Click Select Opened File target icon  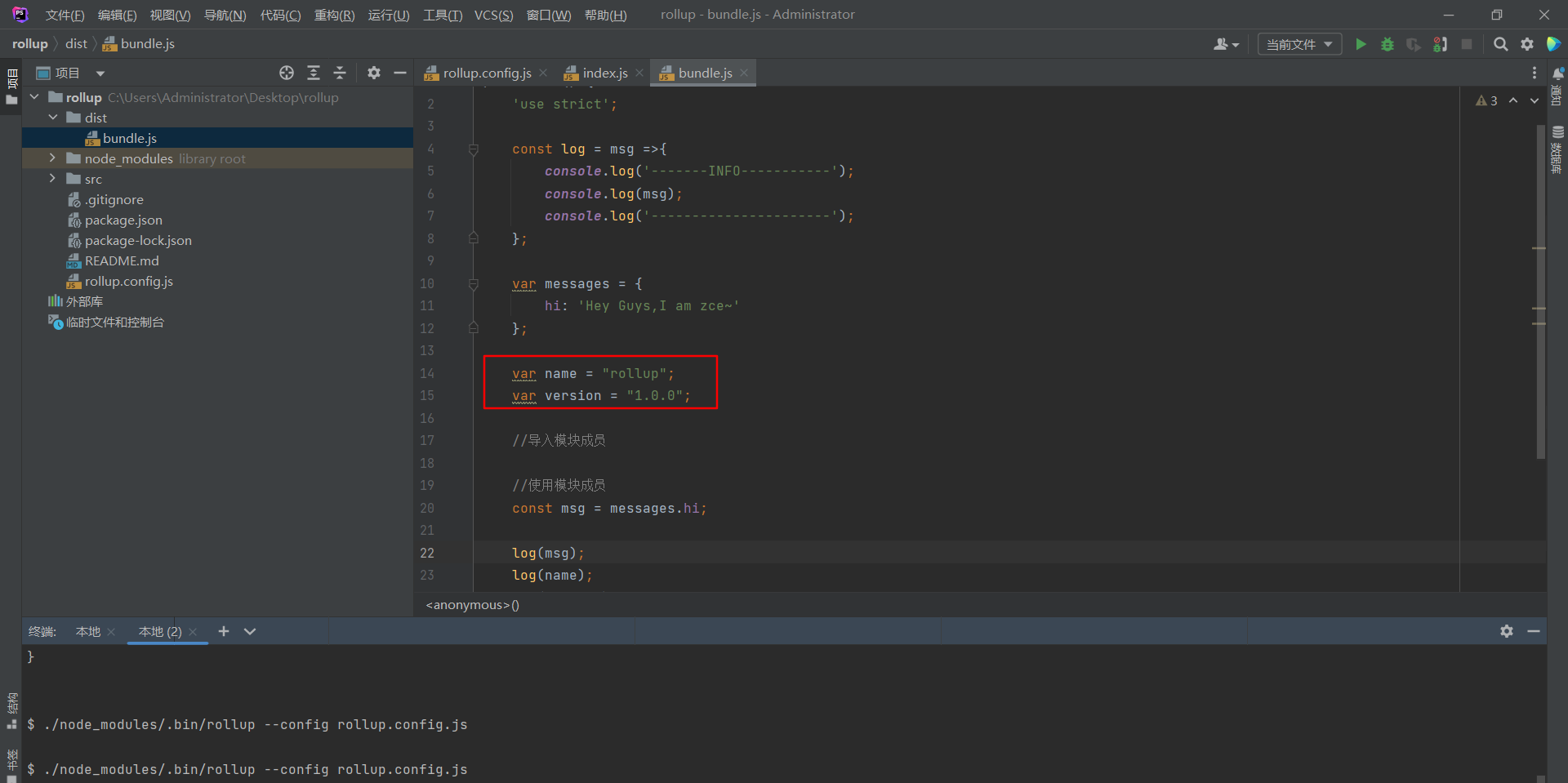click(x=287, y=73)
